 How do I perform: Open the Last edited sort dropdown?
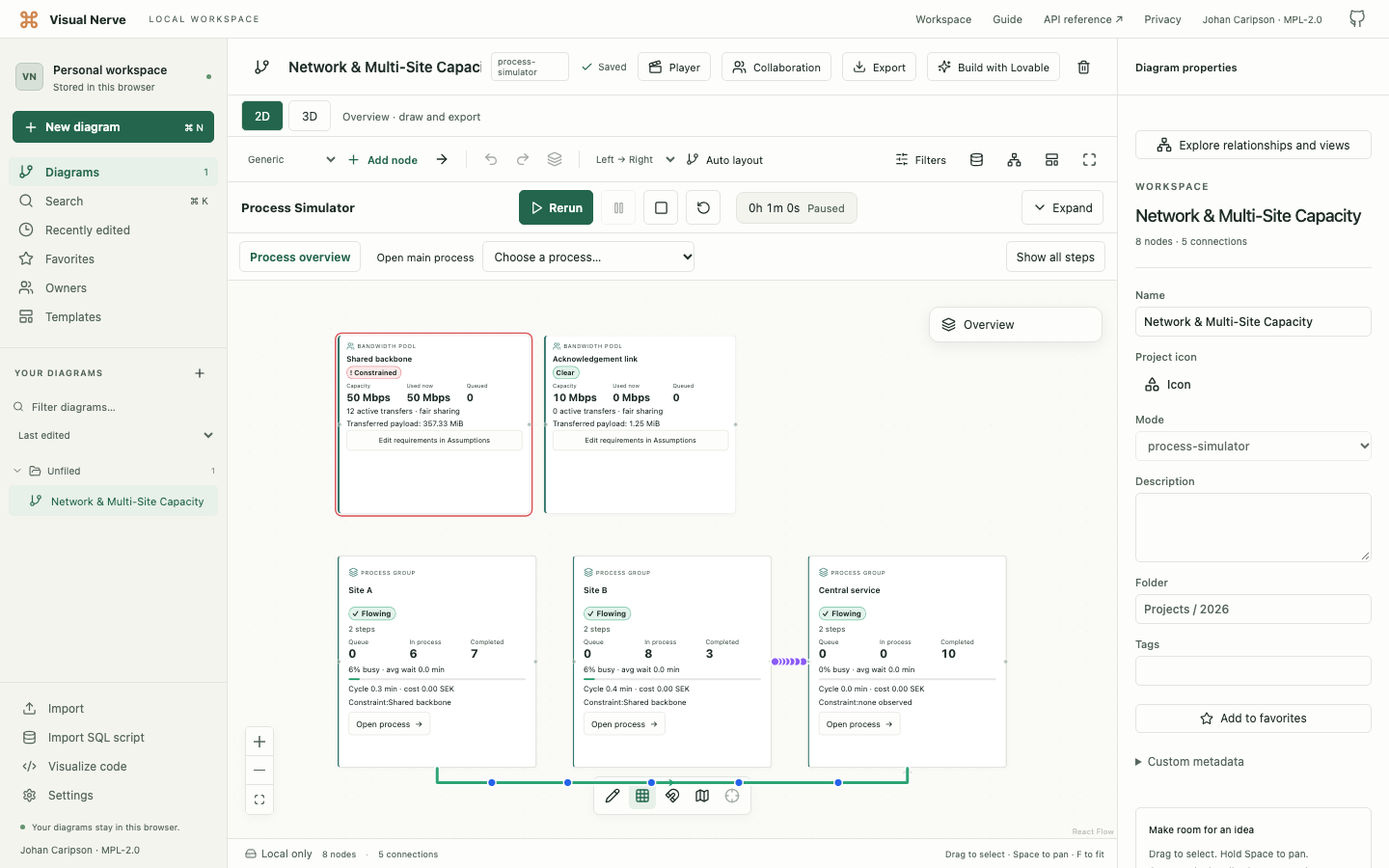(115, 436)
